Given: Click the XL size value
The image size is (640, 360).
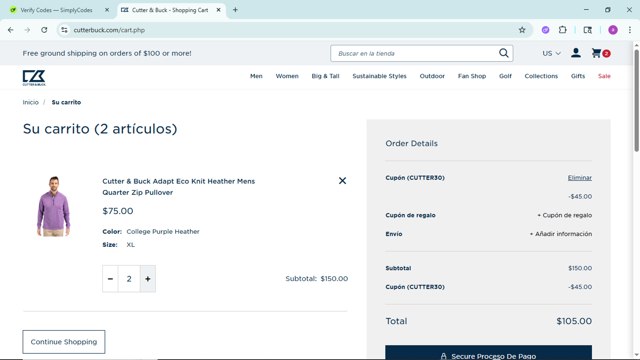Looking at the screenshot, I should coord(131,244).
